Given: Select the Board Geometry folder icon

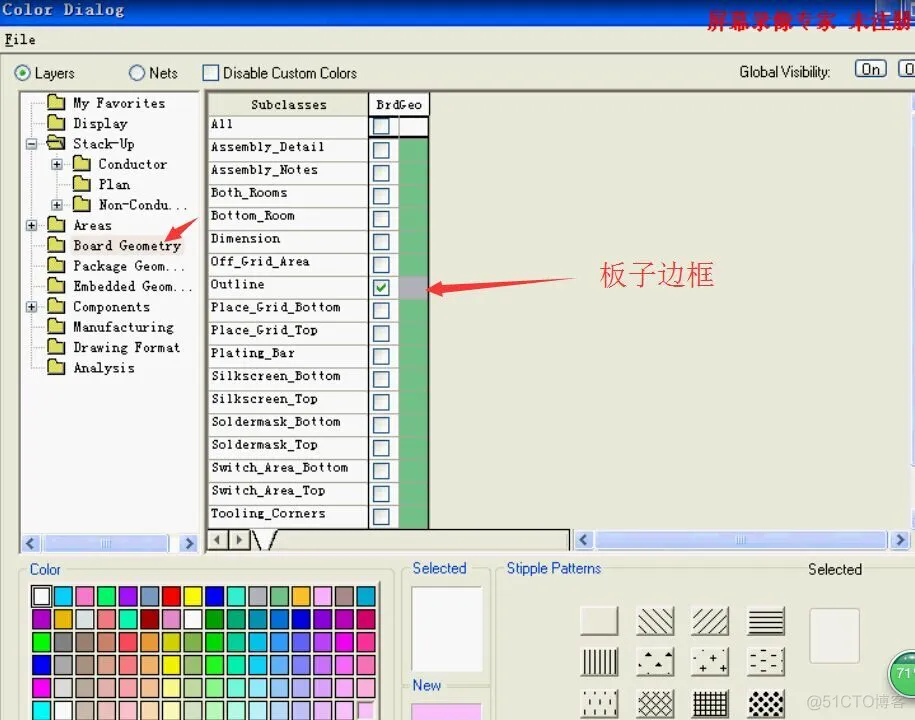Looking at the screenshot, I should (57, 245).
